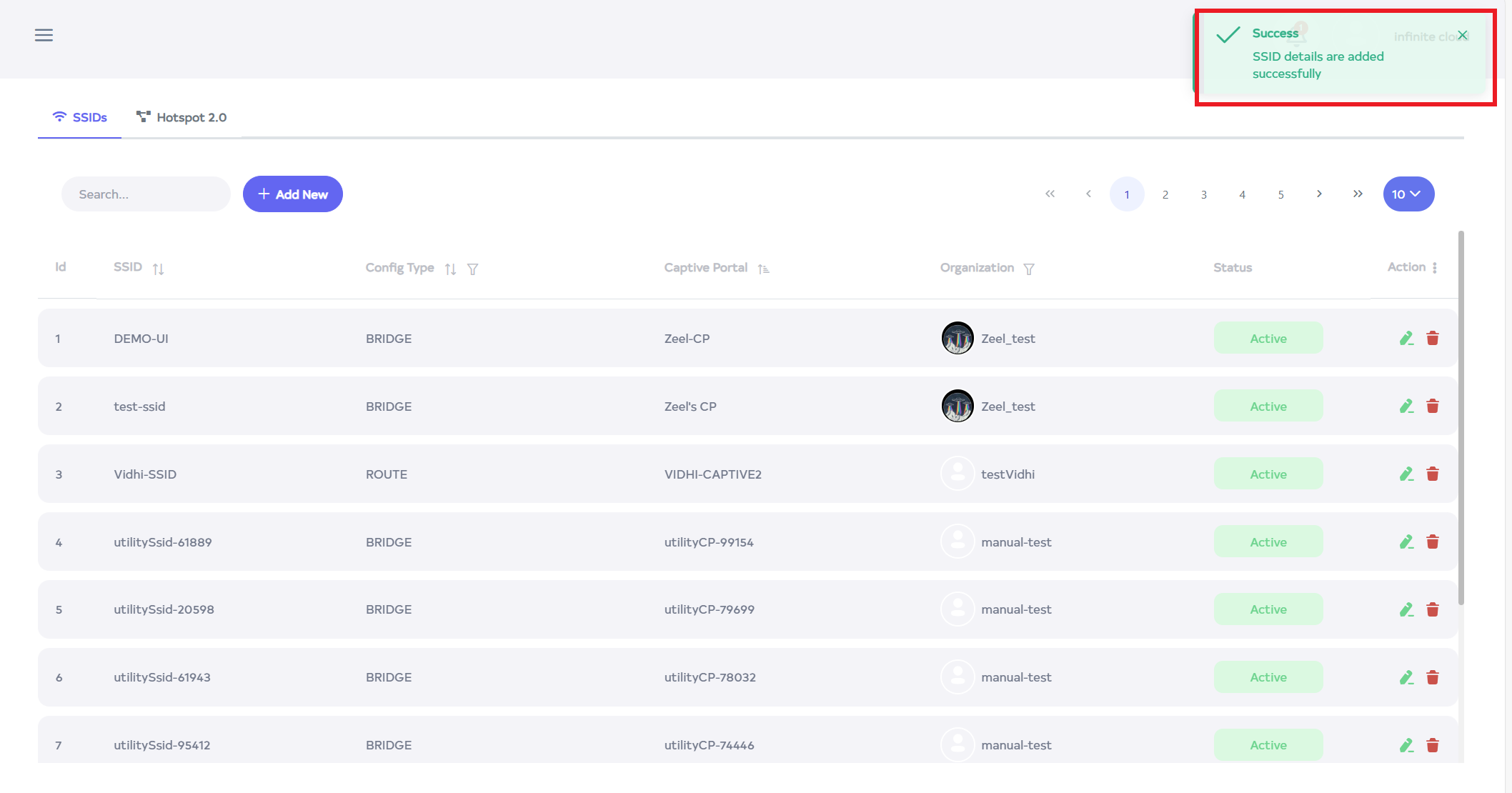1512x793 pixels.
Task: Click the SSID column sort arrows
Action: (158, 269)
